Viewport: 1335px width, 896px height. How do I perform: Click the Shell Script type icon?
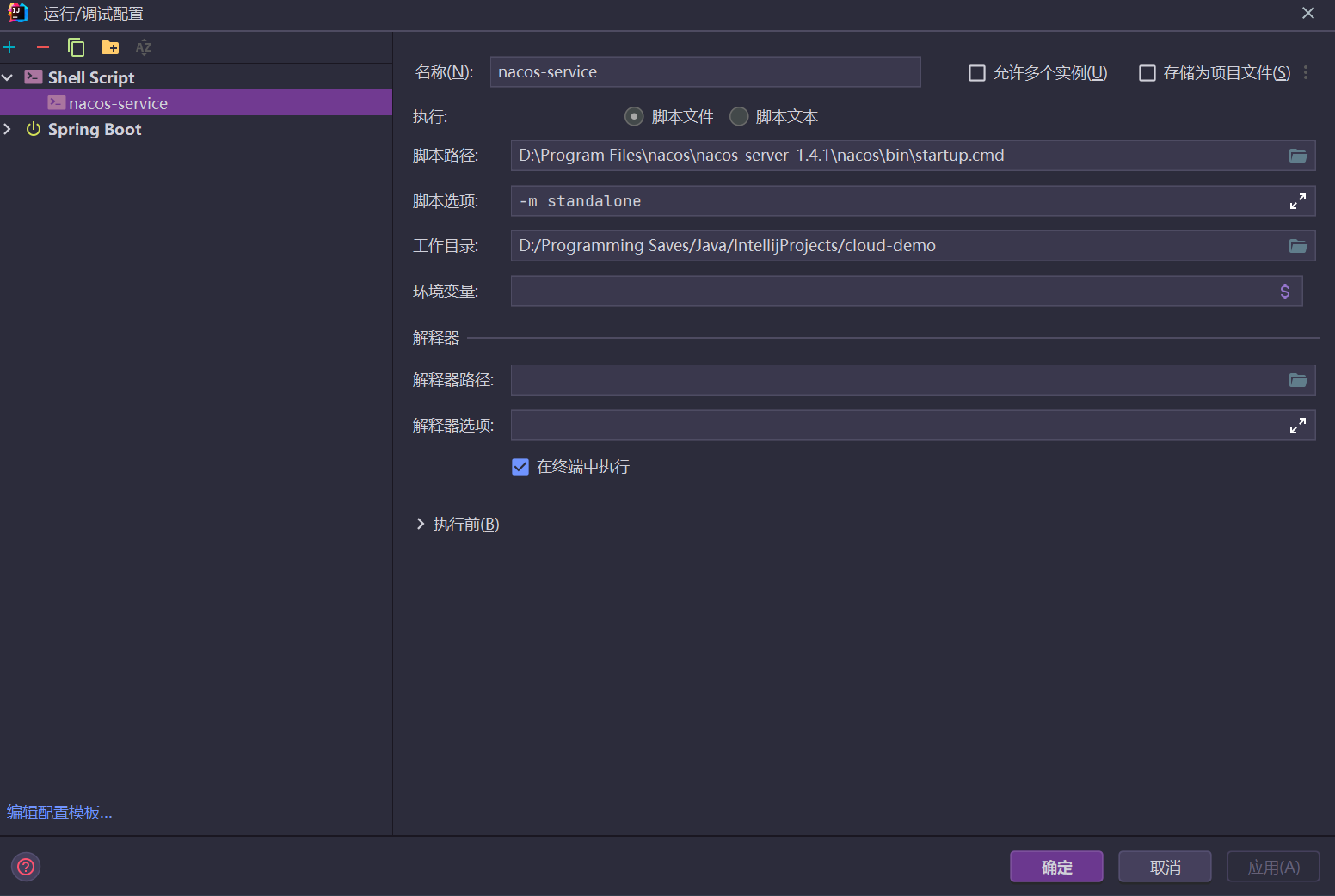[34, 77]
